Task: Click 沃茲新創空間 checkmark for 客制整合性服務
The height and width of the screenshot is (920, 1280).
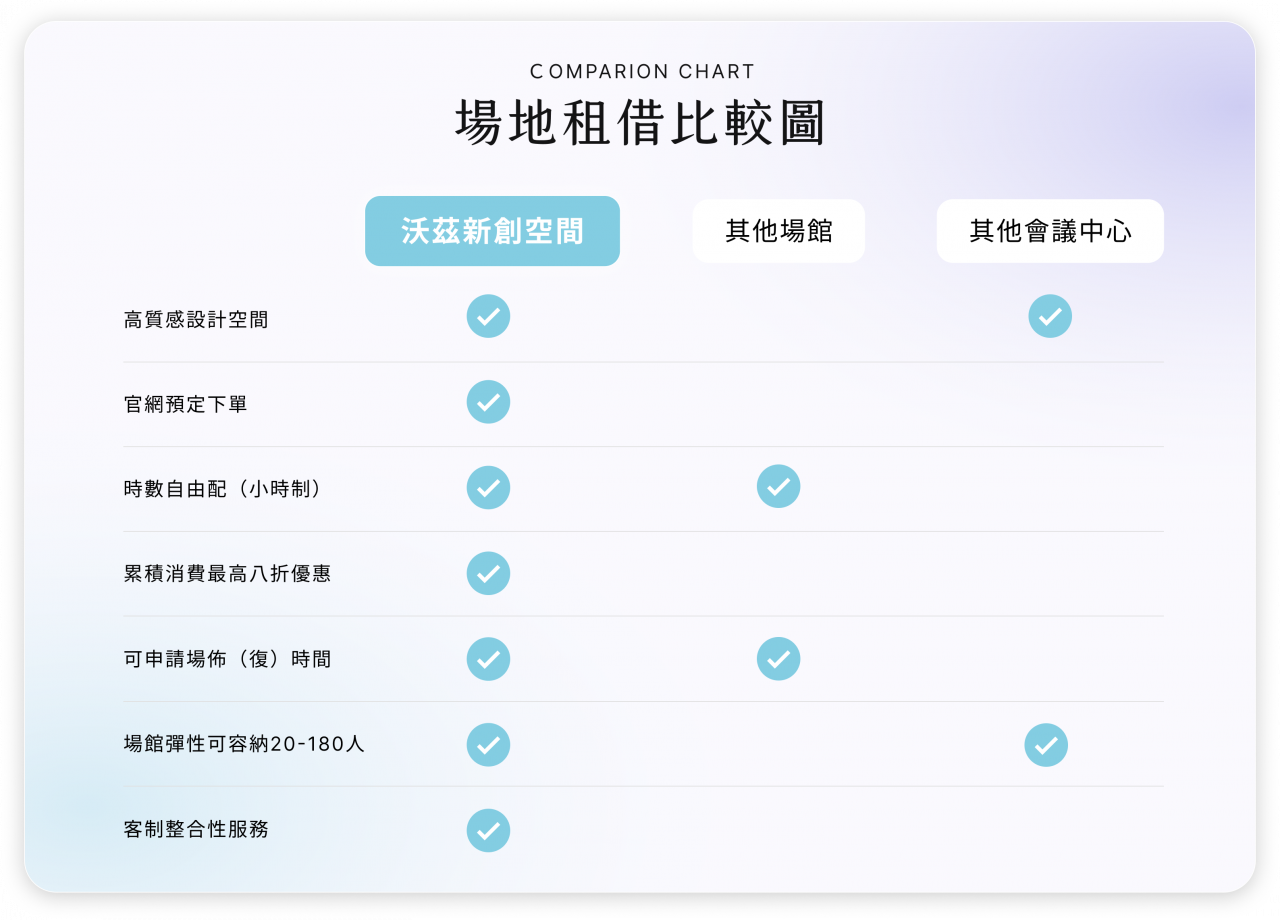Action: pos(488,830)
